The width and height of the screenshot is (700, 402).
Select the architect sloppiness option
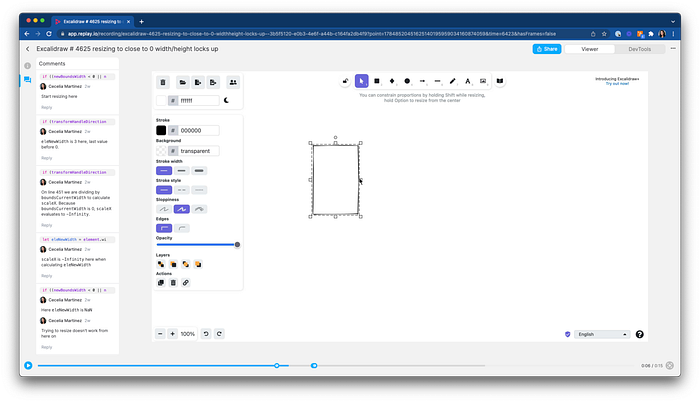(x=164, y=209)
